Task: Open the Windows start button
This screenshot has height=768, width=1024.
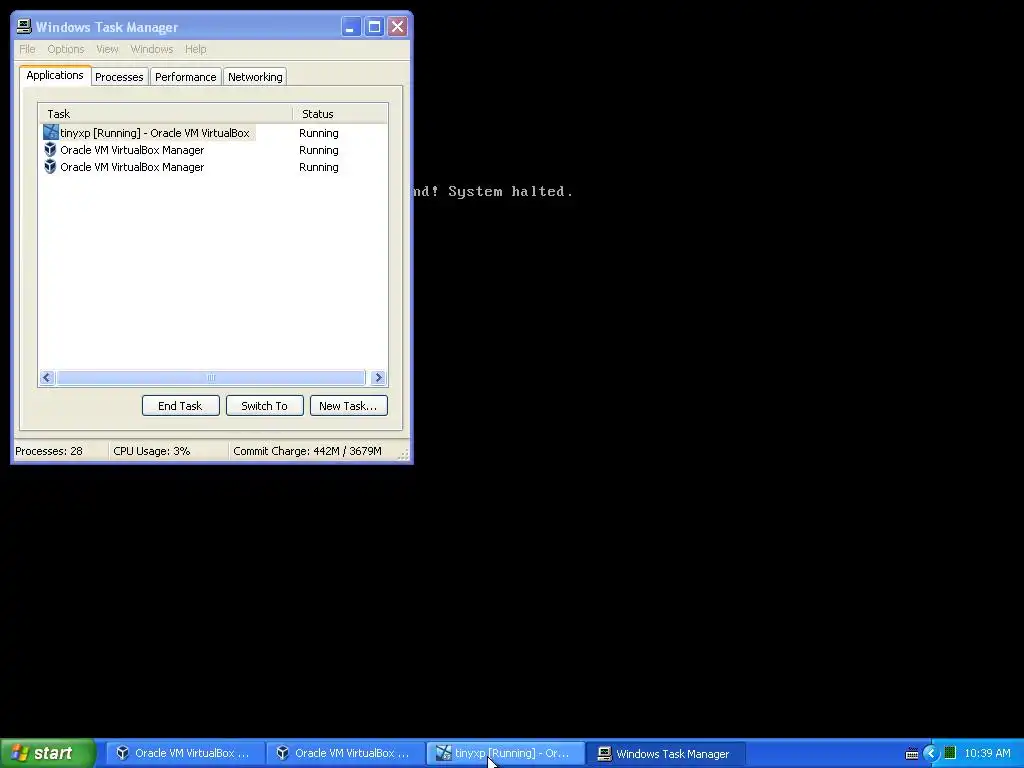Action: tap(47, 753)
